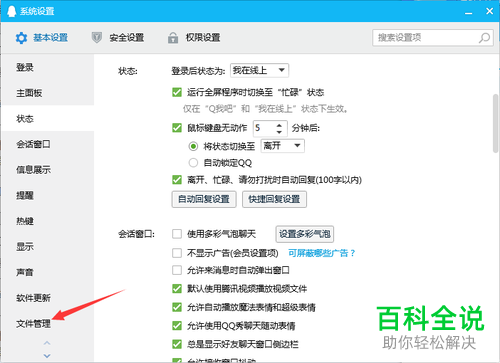Click the 自动回复设置 button

point(204,199)
